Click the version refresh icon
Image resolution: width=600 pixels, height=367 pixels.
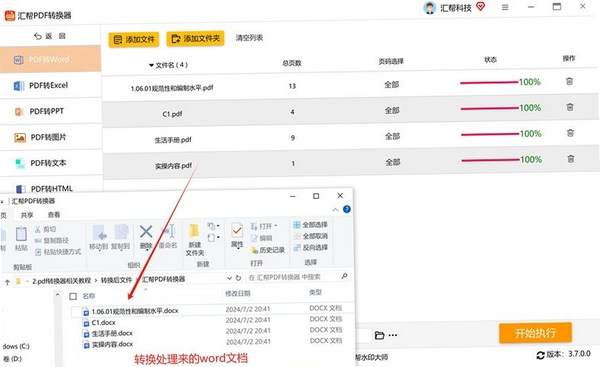click(540, 355)
